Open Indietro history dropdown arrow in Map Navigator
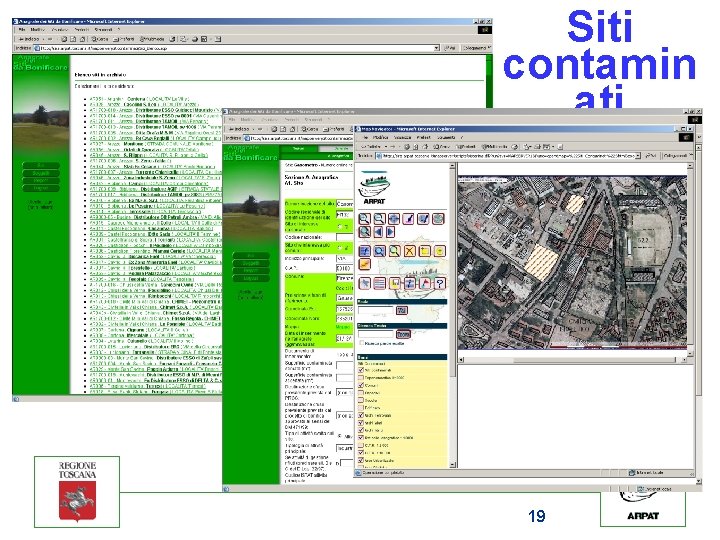Screen dimensions: 720x540 pyautogui.click(x=386, y=146)
